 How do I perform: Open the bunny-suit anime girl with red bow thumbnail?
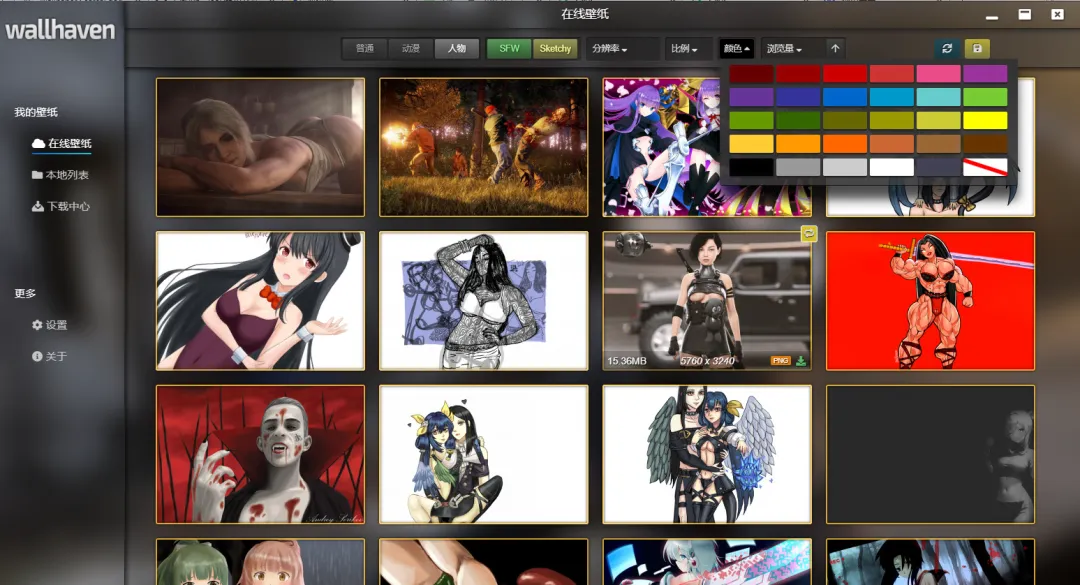coord(260,300)
